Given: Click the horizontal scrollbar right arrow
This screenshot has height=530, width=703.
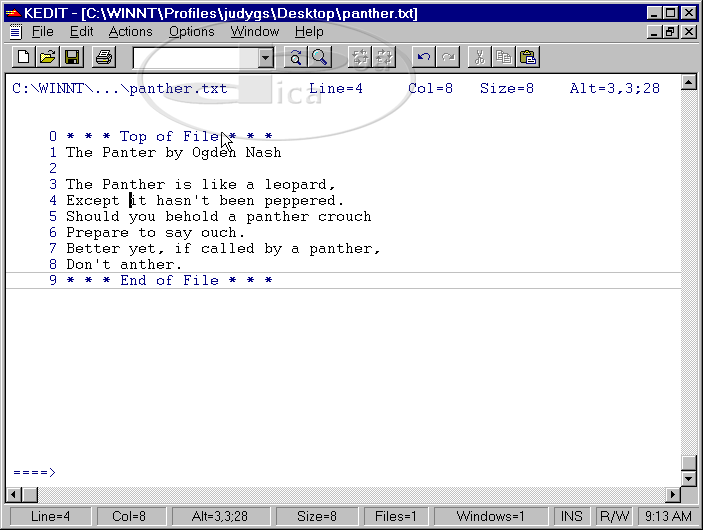Looking at the screenshot, I should click(x=672, y=495).
